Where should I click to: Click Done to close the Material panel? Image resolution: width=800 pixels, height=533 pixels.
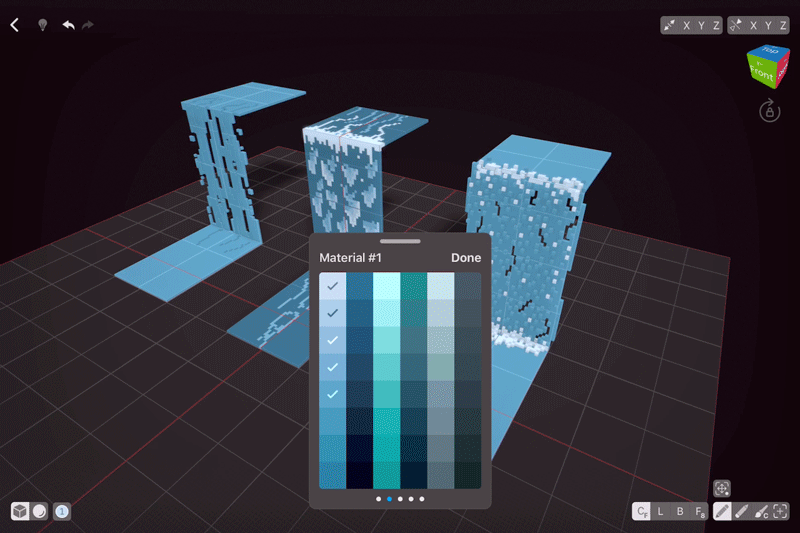click(466, 258)
